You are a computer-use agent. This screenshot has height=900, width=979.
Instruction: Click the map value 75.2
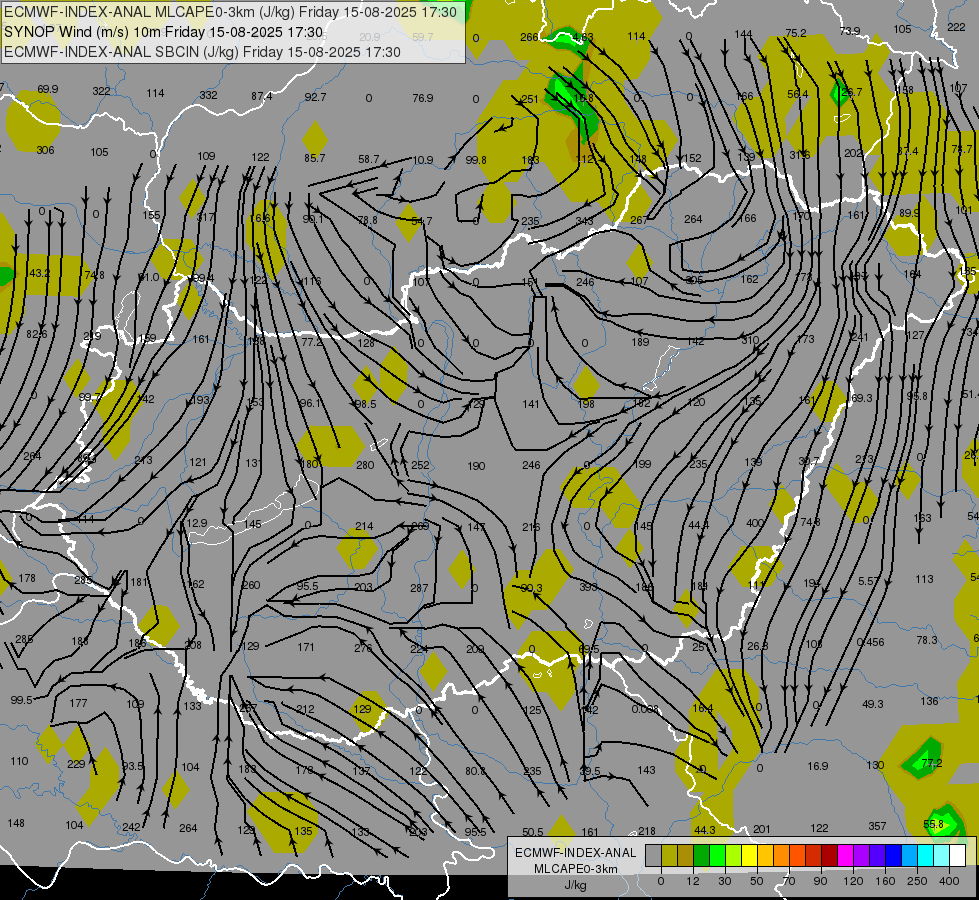click(x=796, y=33)
